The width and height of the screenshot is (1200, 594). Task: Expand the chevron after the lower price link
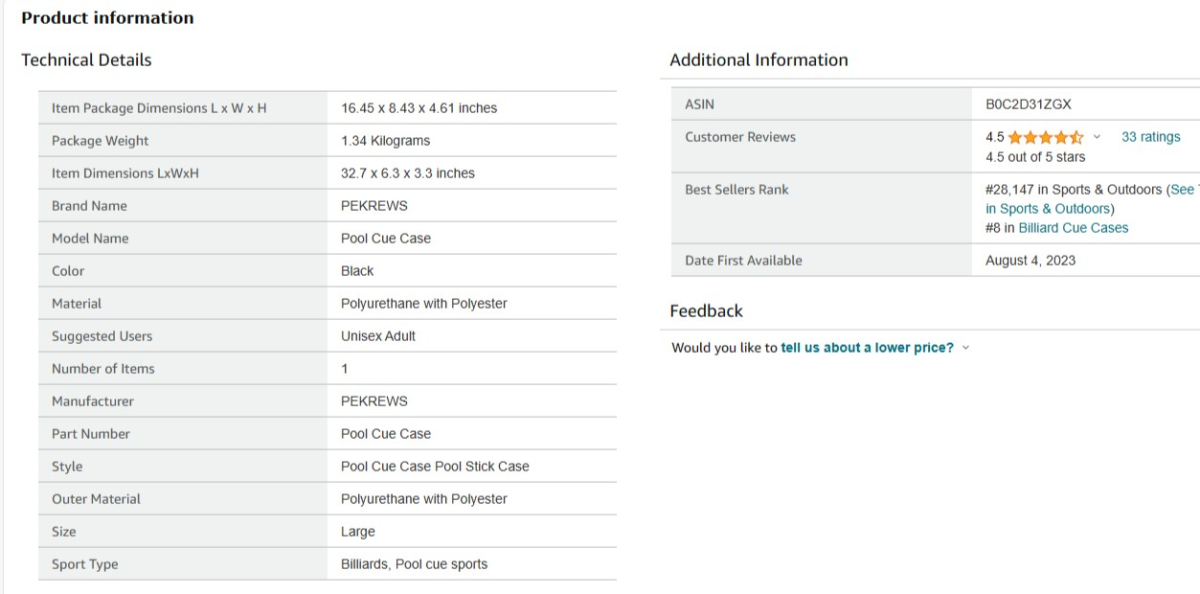(966, 348)
